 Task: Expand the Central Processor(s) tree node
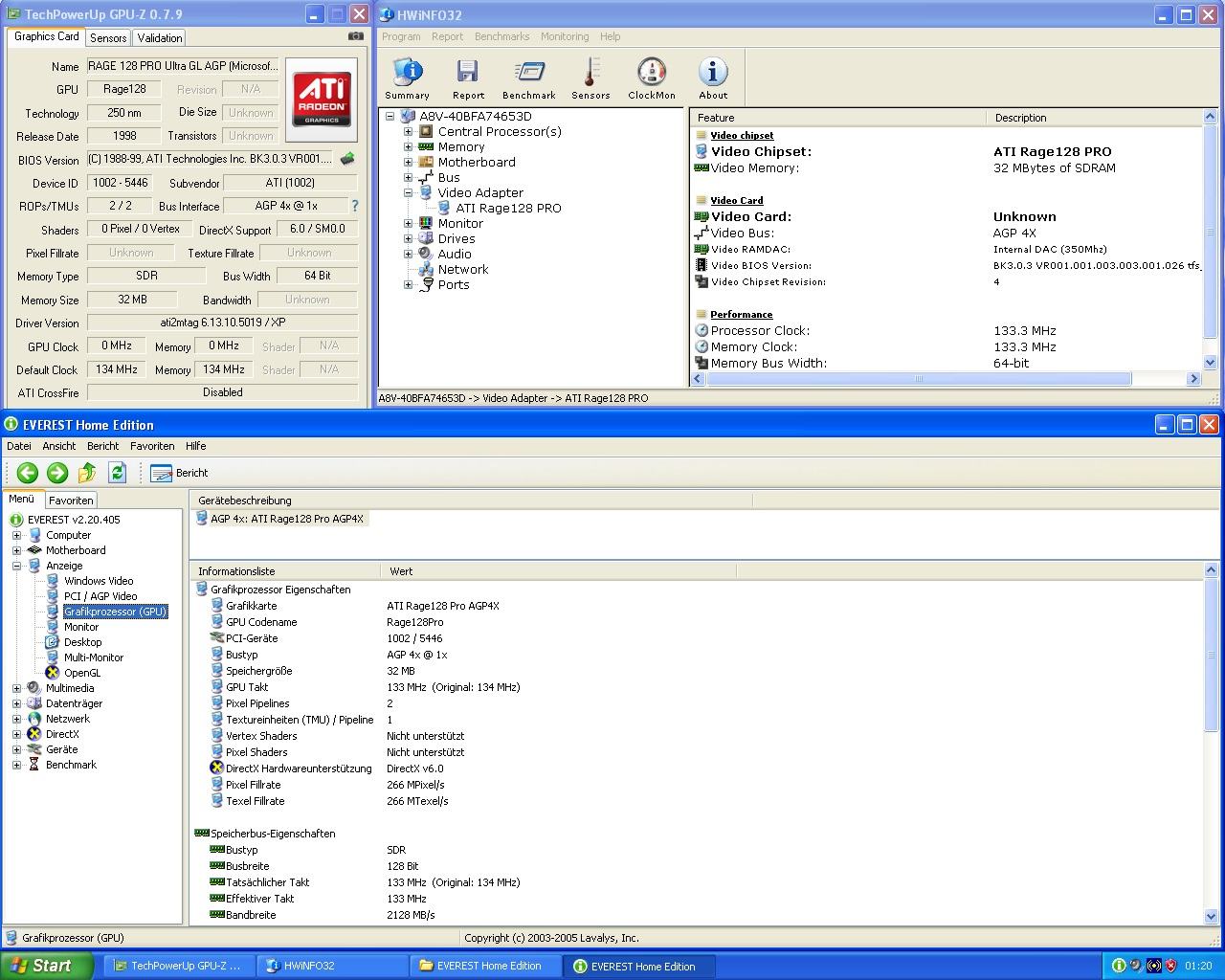pyautogui.click(x=408, y=132)
